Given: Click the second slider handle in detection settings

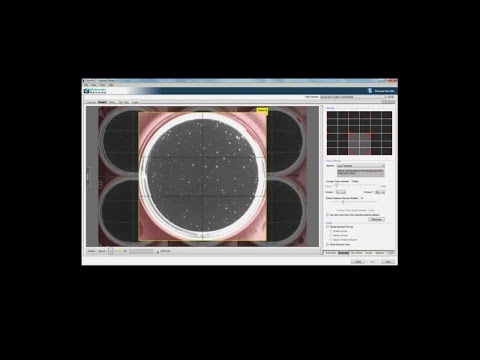Looking at the screenshot, I should coord(343,202).
